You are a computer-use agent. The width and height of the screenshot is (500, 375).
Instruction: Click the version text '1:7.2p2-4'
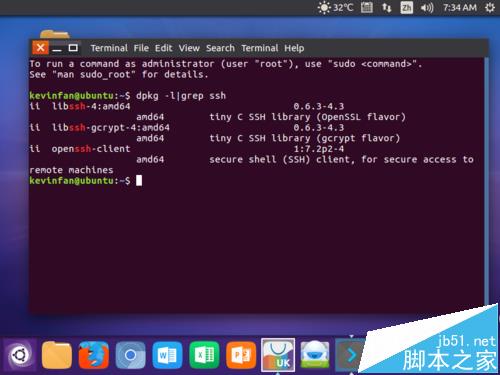pyautogui.click(x=319, y=149)
